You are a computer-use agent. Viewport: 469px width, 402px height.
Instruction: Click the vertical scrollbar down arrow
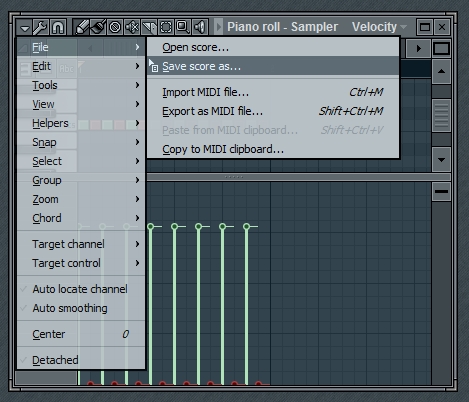[441, 160]
